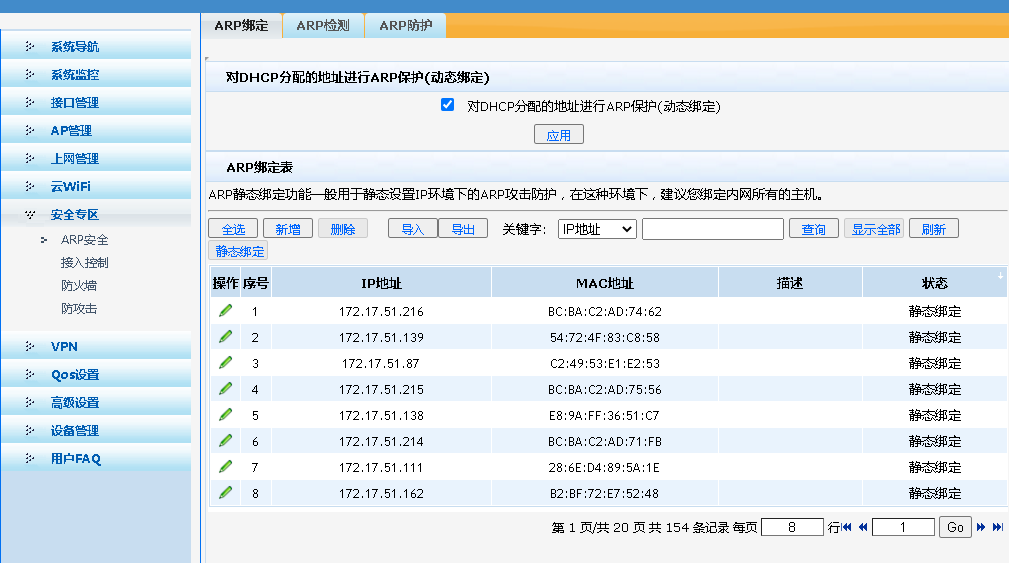This screenshot has width=1009, height=563.
Task: Open 防攻击 submenu item
Action: coord(79,308)
